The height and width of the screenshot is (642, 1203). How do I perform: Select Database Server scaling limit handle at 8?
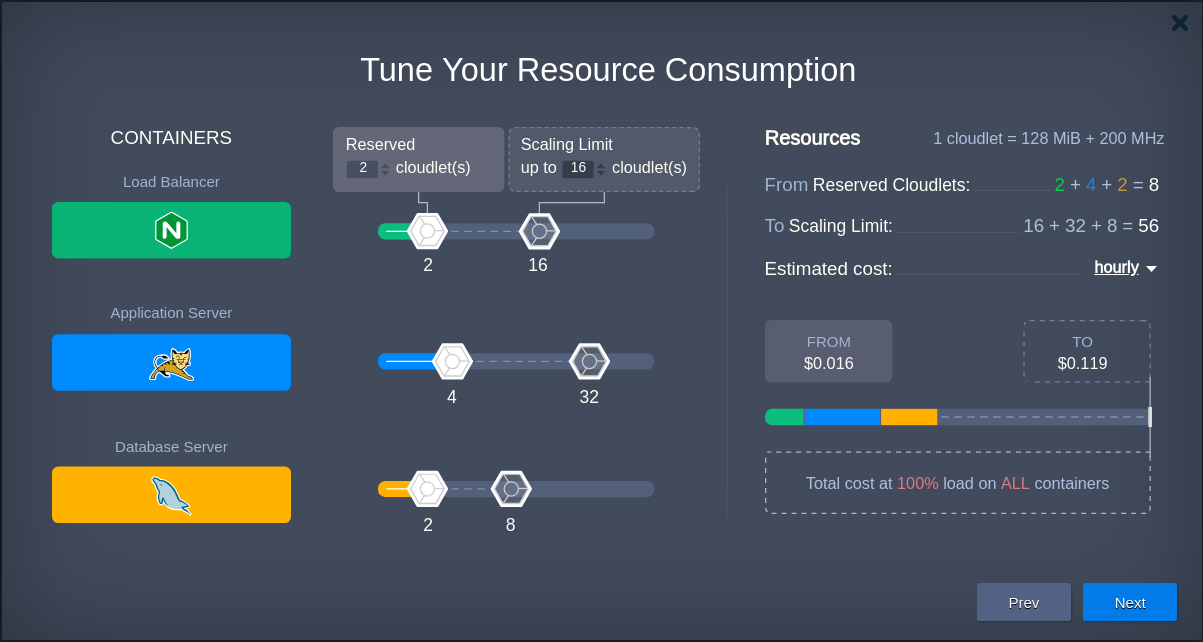click(511, 489)
